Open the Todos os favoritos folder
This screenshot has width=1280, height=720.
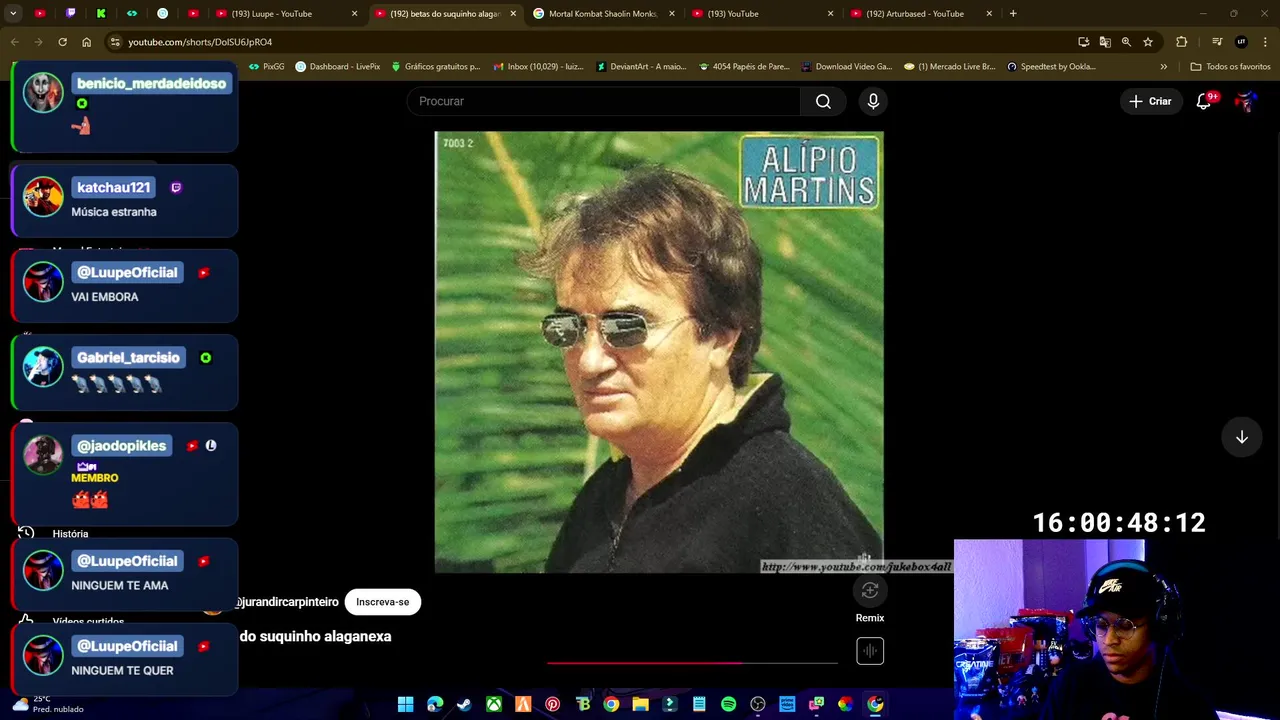tap(1230, 67)
